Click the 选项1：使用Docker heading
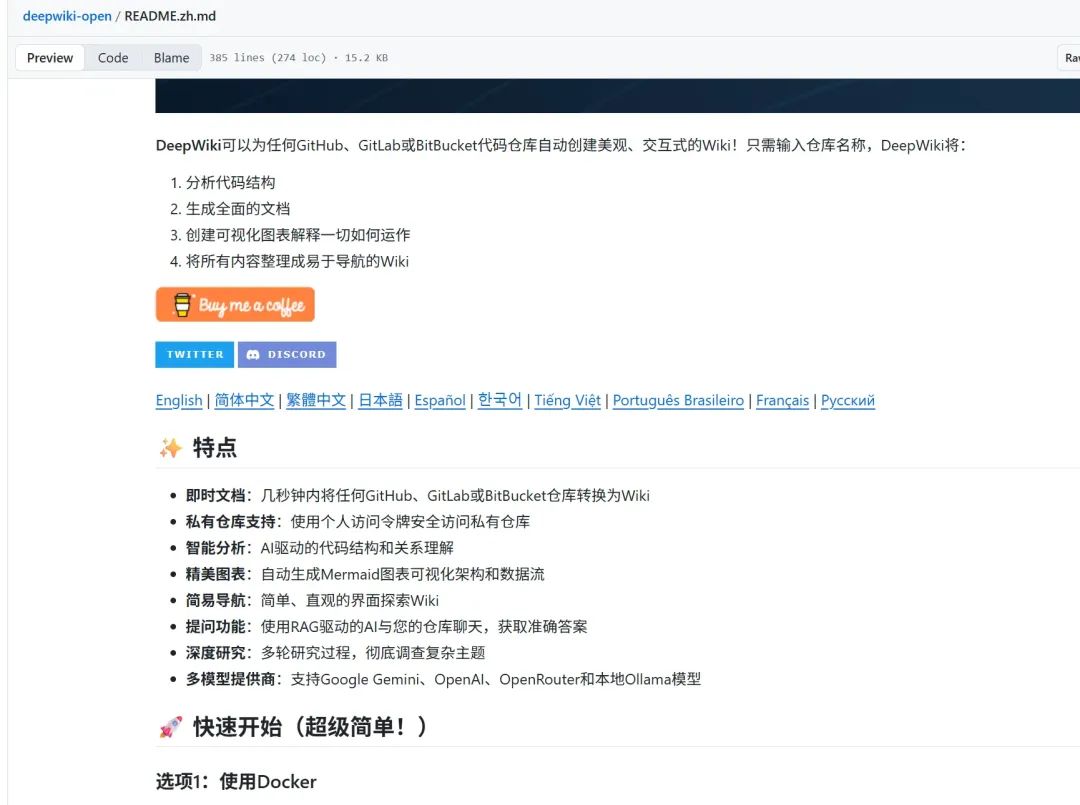 236,782
